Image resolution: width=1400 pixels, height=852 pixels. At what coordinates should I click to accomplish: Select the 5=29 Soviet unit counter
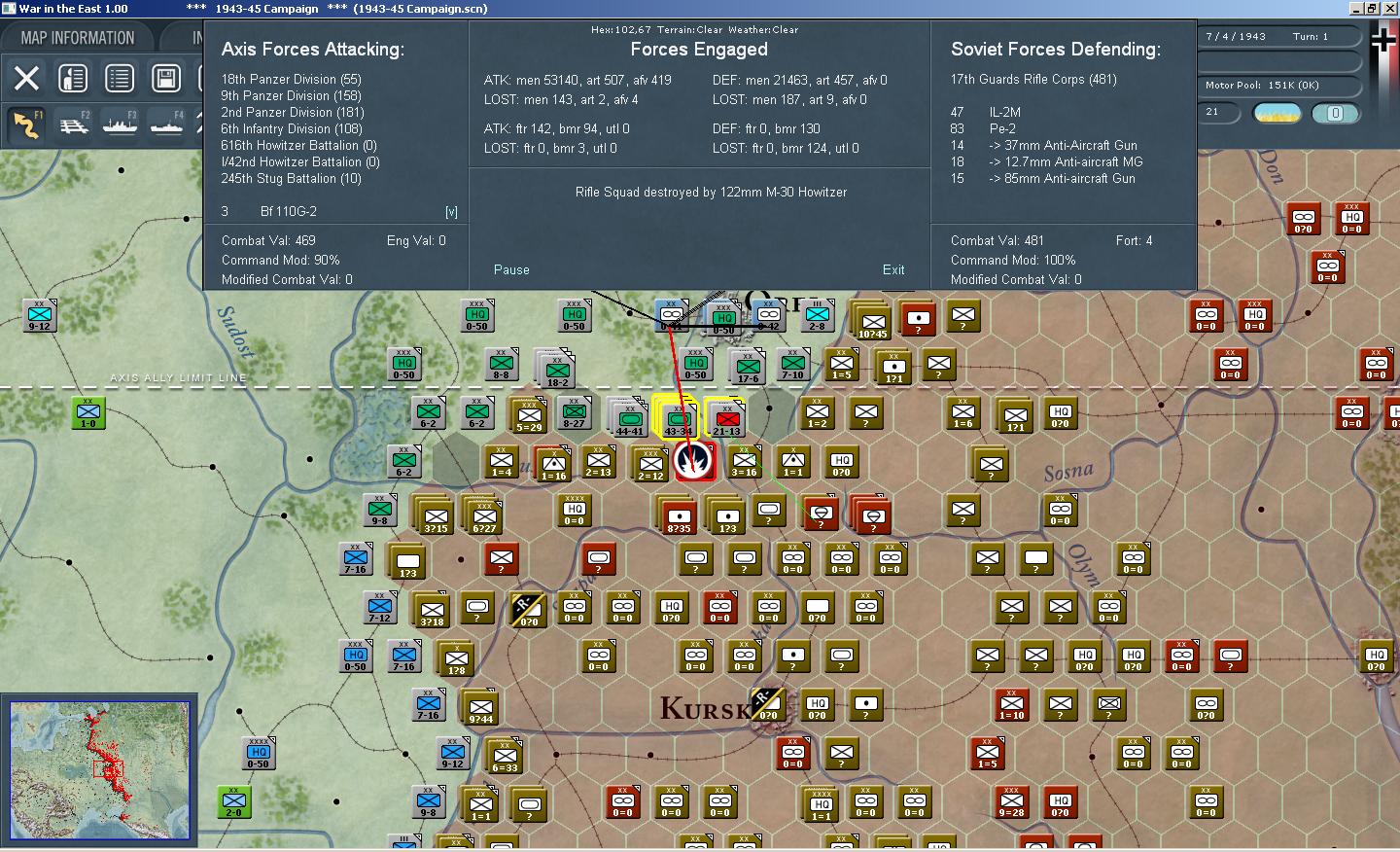529,415
